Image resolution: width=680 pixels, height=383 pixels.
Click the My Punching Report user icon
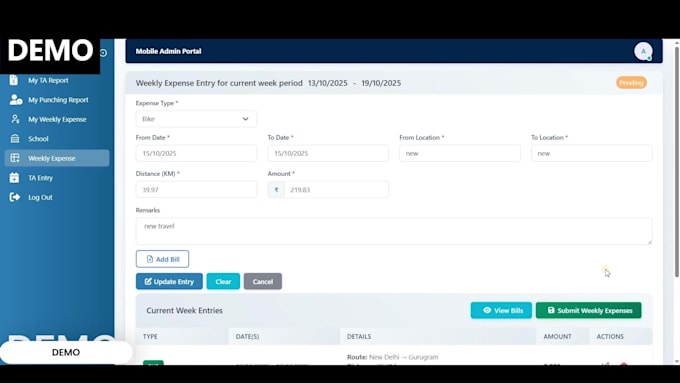tap(16, 100)
